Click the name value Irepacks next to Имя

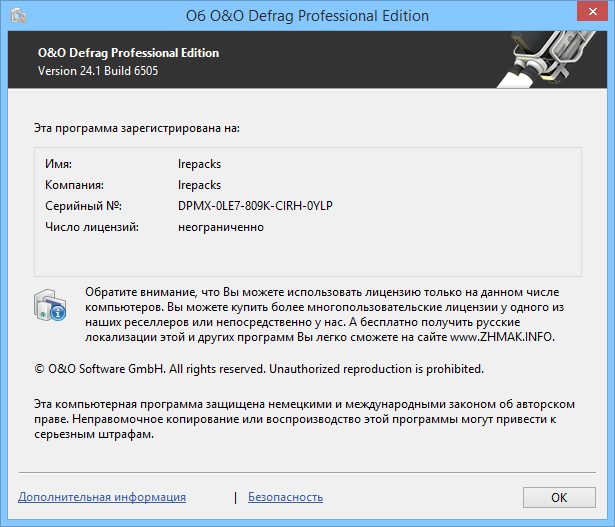coord(199,164)
